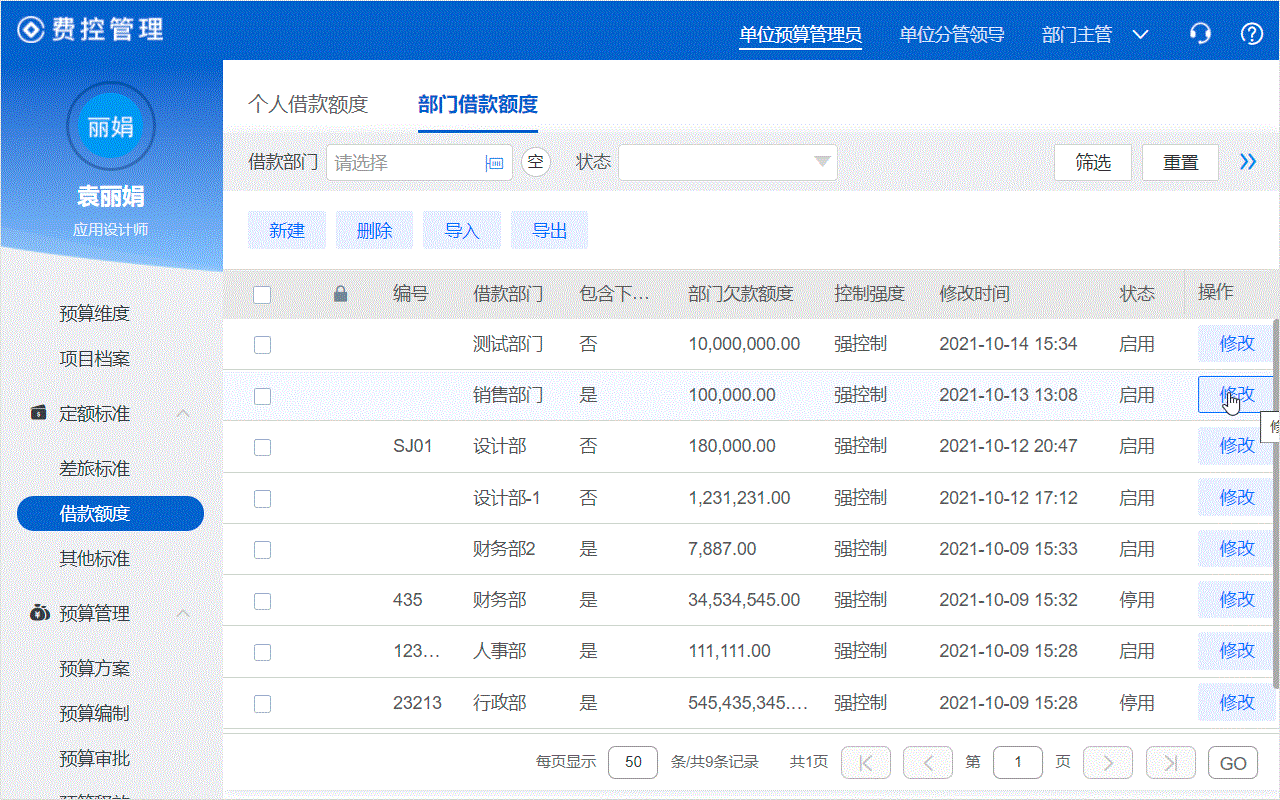Viewport: 1280px width, 800px height.
Task: Click the 筛选 button
Action: tap(1093, 162)
